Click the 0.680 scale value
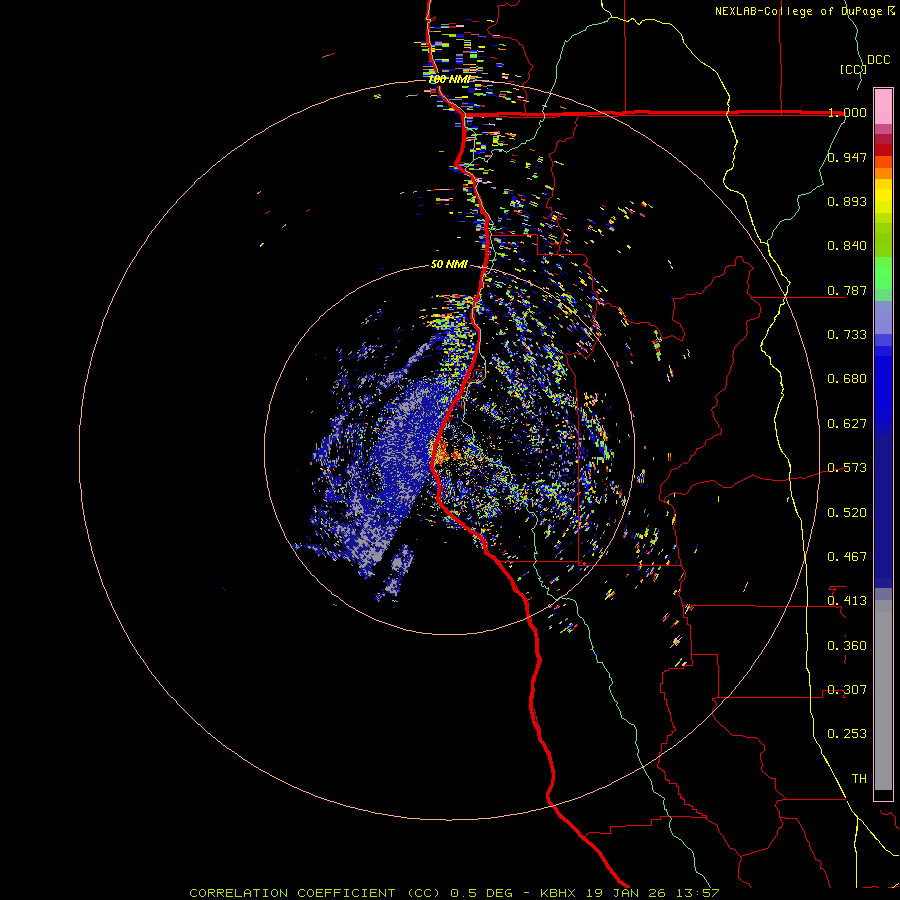 pos(847,379)
